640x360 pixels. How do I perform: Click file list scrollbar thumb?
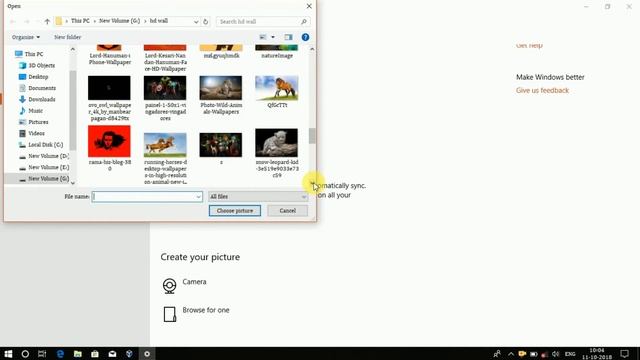coord(312,136)
